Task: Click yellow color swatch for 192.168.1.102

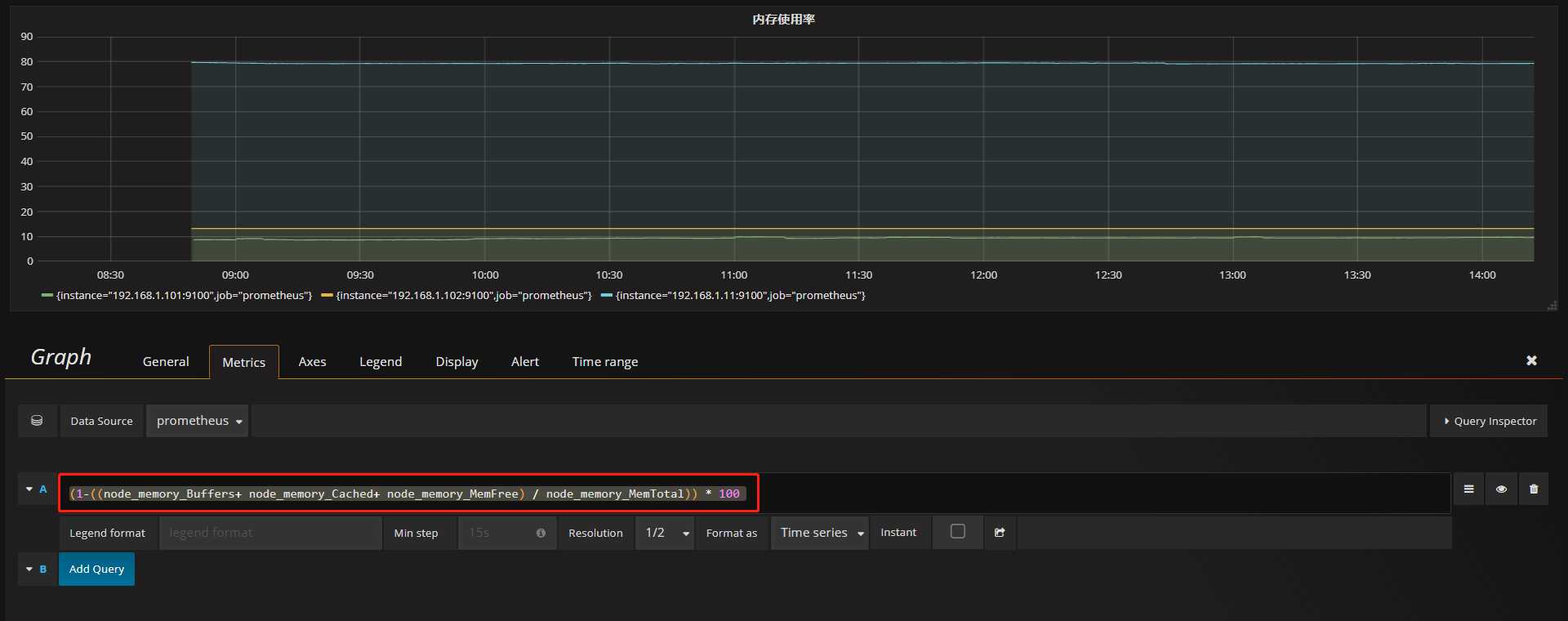Action: [327, 296]
